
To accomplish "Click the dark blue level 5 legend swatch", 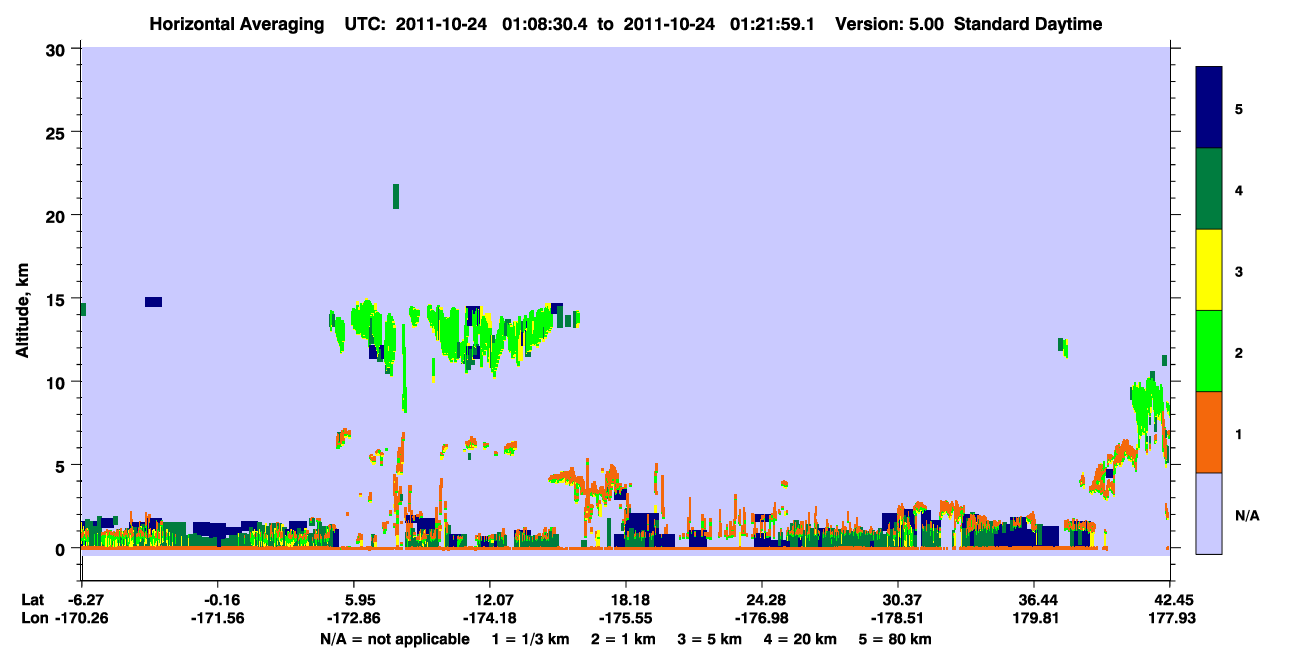I will click(x=1209, y=108).
